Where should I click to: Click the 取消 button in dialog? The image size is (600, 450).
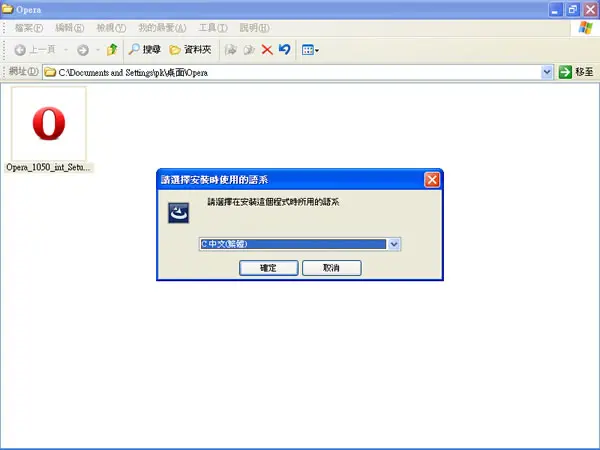click(331, 268)
